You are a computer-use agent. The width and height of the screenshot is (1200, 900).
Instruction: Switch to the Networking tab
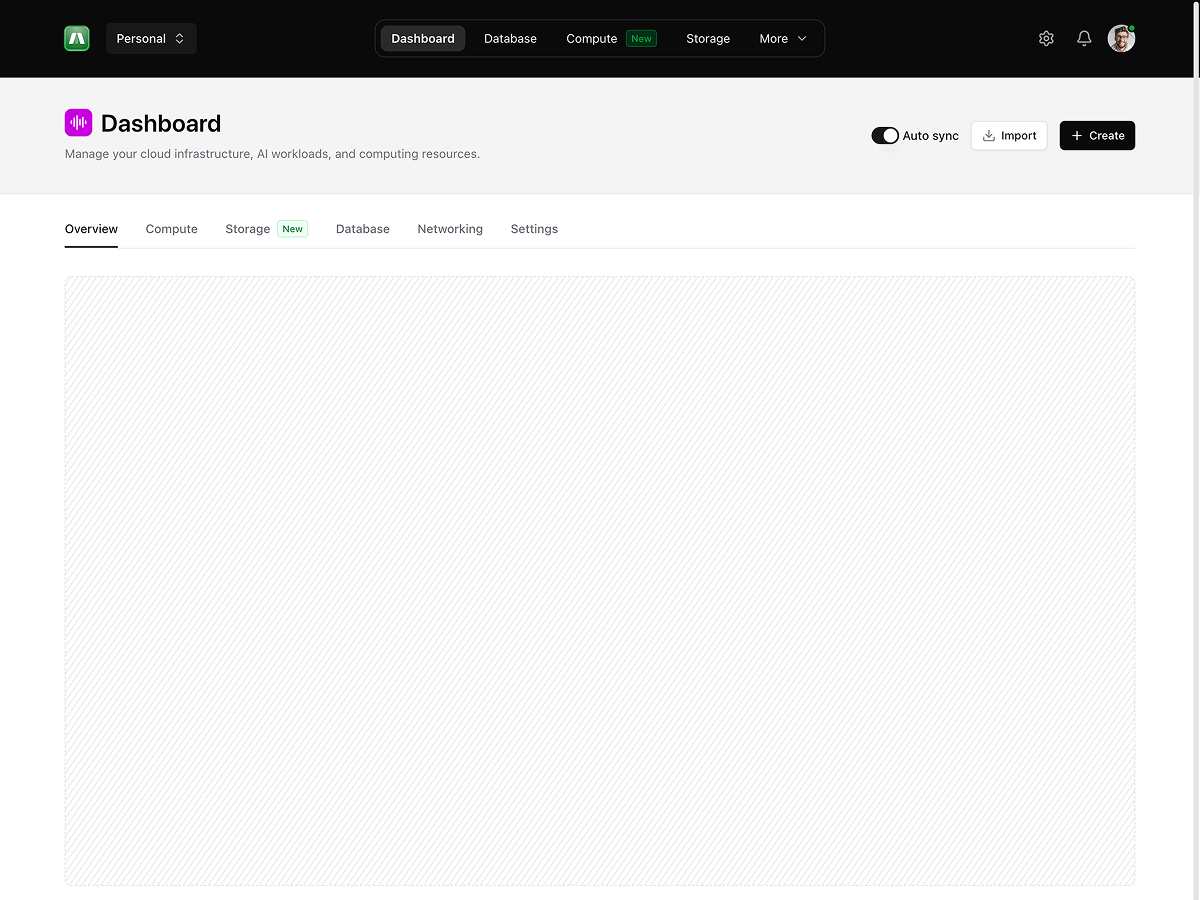[x=450, y=229]
